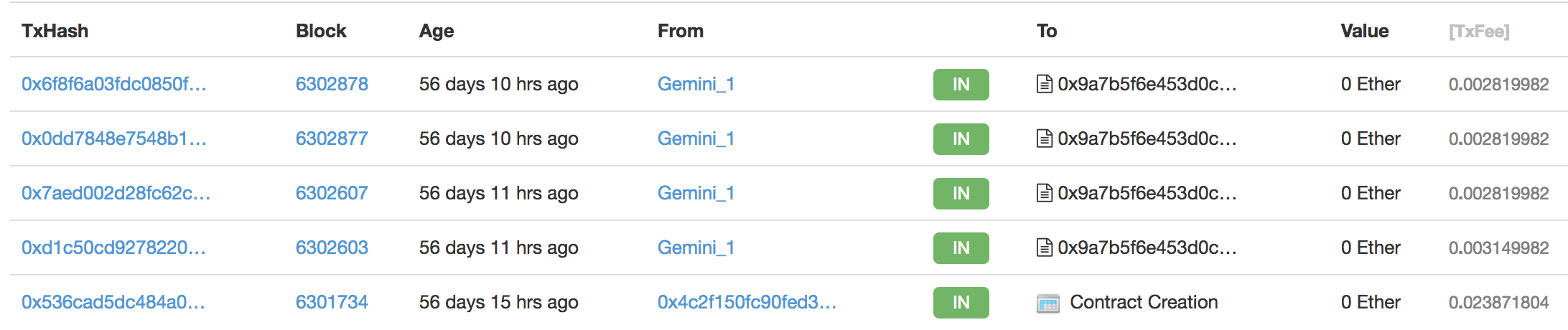The width and height of the screenshot is (1568, 330).
Task: Open Gemini_1 sender address in first row
Action: (x=696, y=85)
